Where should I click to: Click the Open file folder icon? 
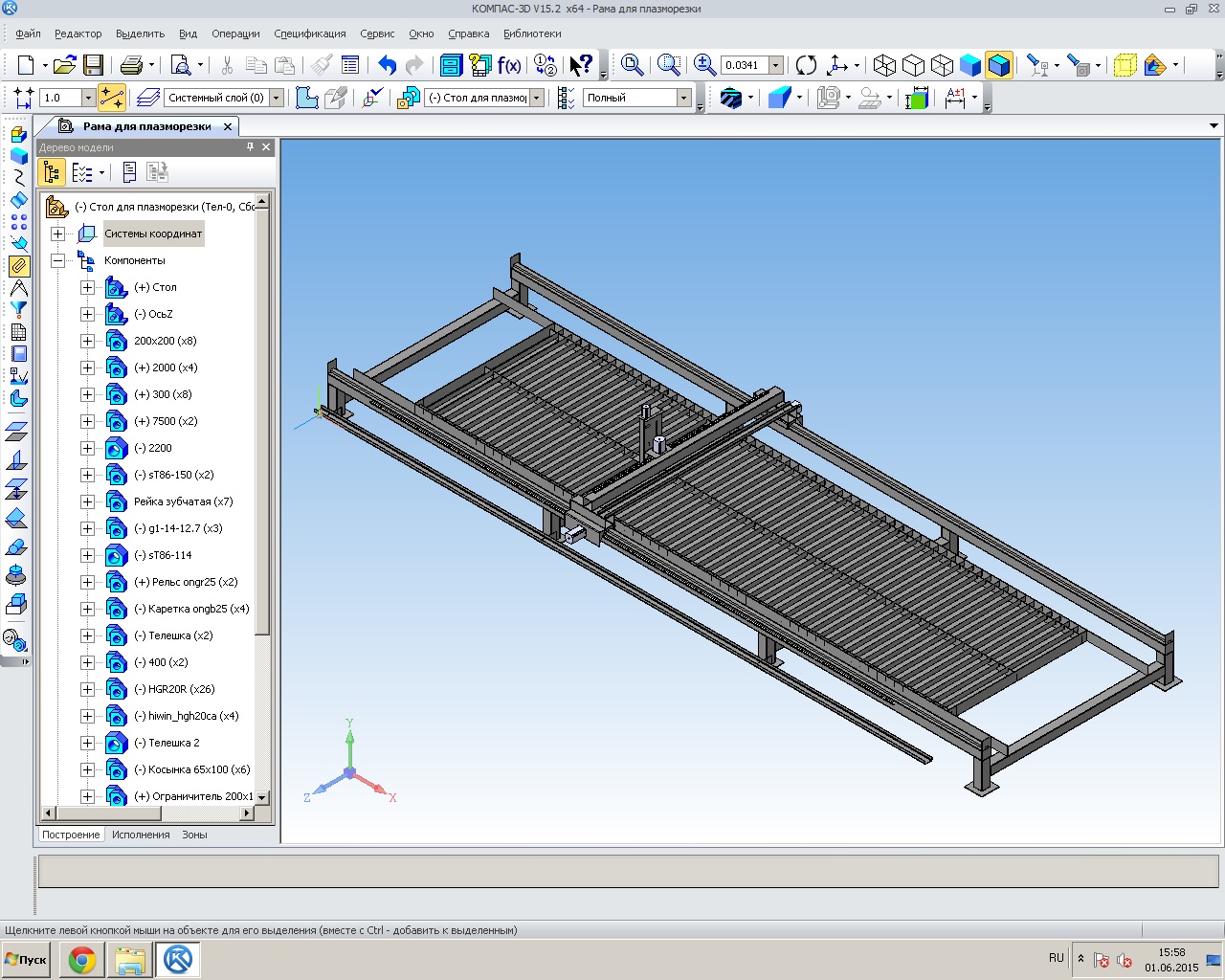64,65
